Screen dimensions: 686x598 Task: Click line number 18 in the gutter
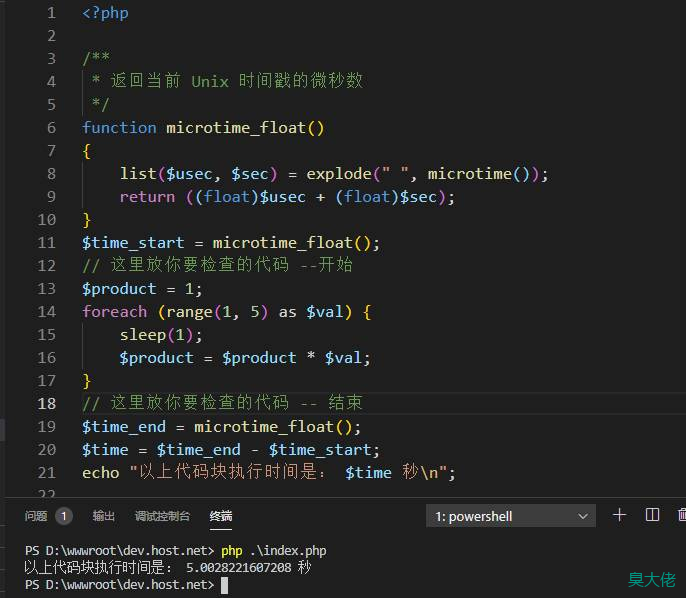click(x=47, y=403)
